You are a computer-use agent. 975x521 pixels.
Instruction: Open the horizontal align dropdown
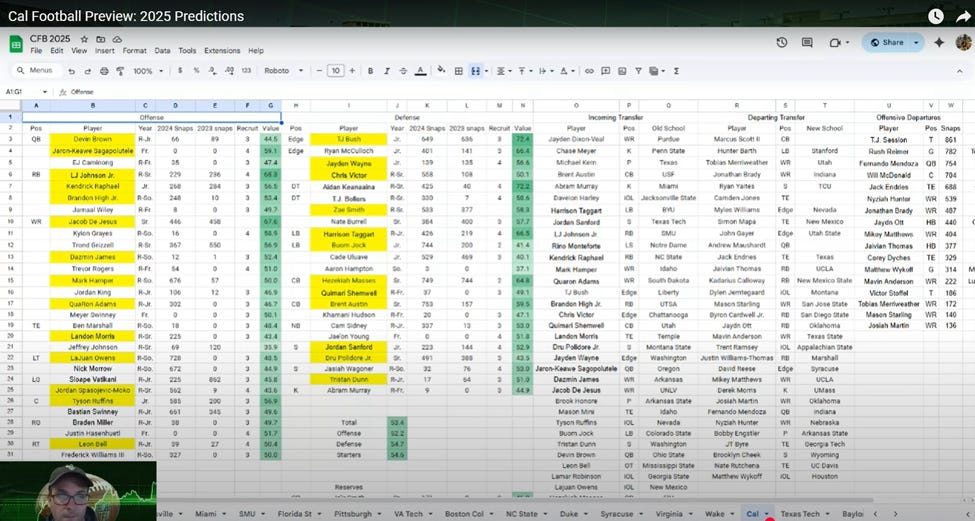pyautogui.click(x=503, y=71)
